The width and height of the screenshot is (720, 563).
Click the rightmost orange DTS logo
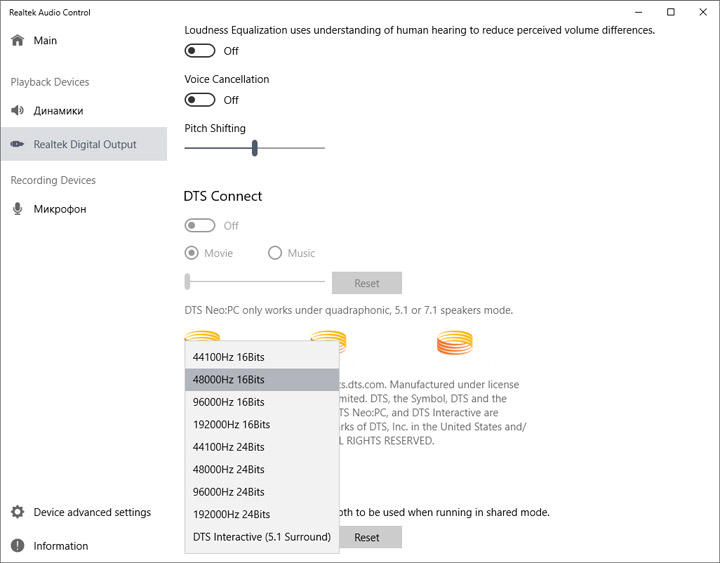click(x=455, y=342)
